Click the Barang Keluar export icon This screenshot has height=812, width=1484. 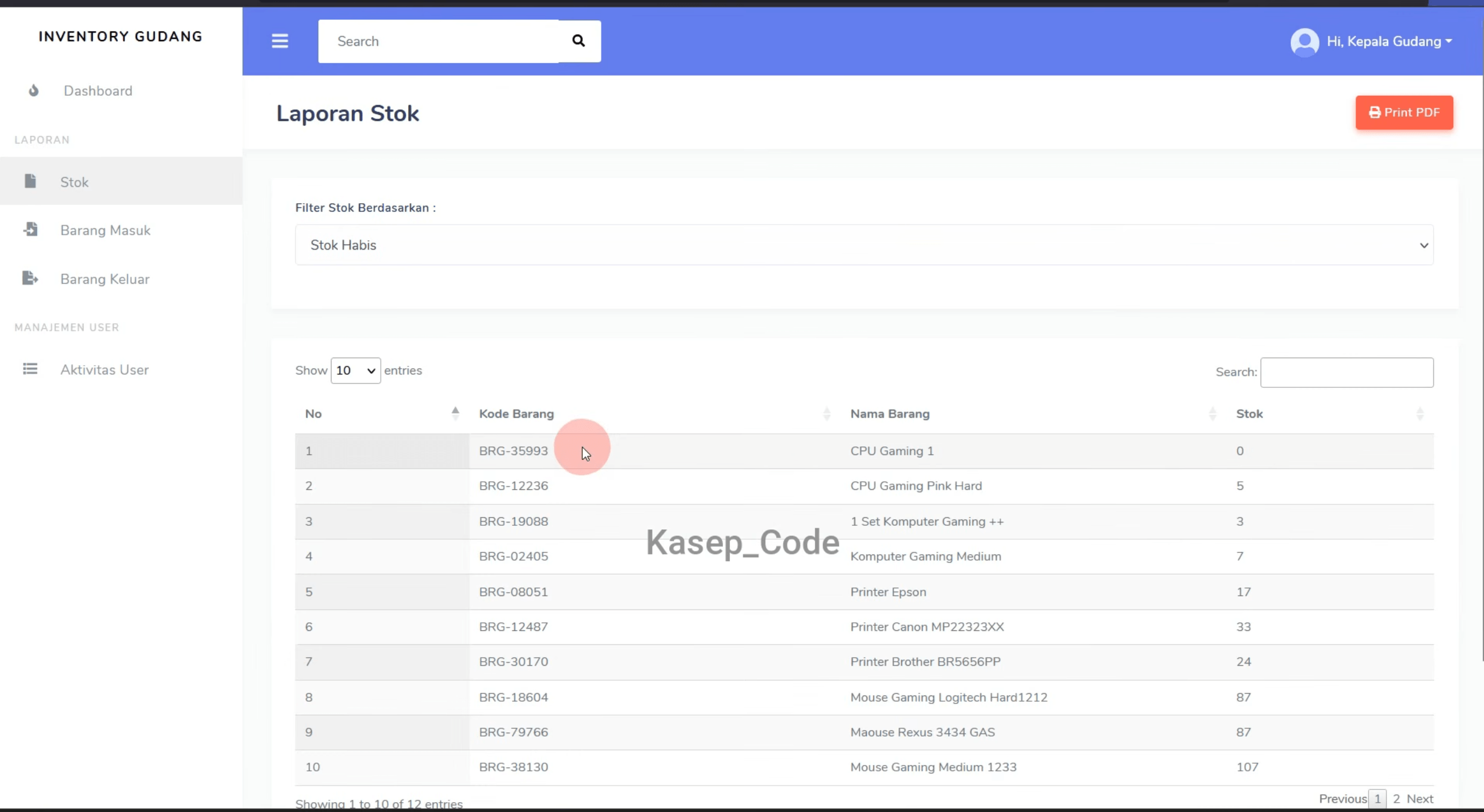30,278
